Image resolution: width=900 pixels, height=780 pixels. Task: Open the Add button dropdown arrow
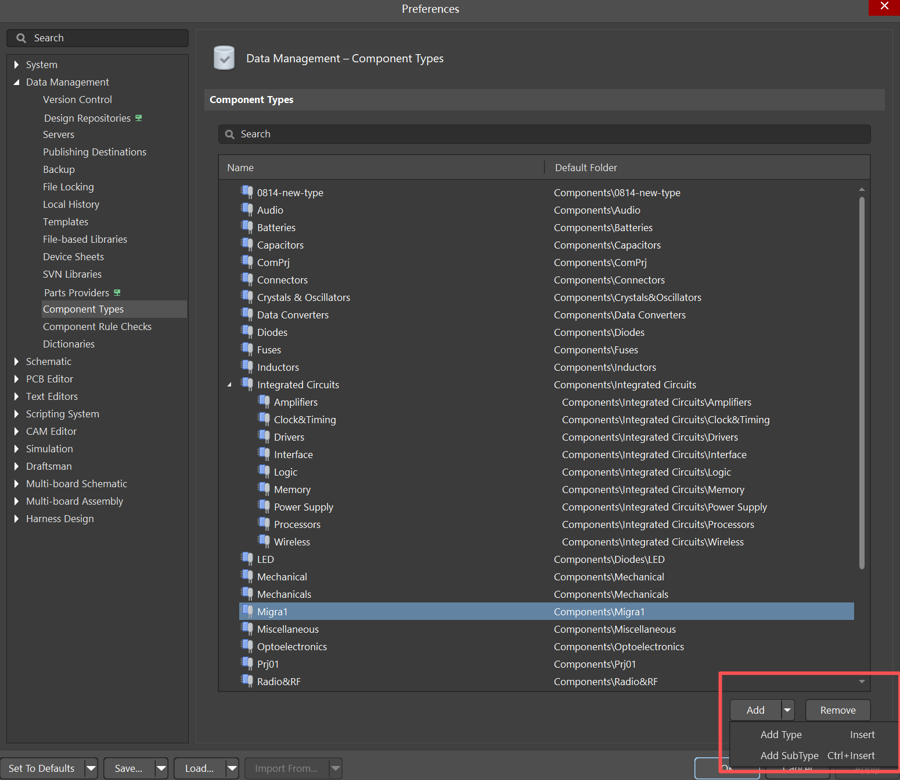pyautogui.click(x=788, y=710)
